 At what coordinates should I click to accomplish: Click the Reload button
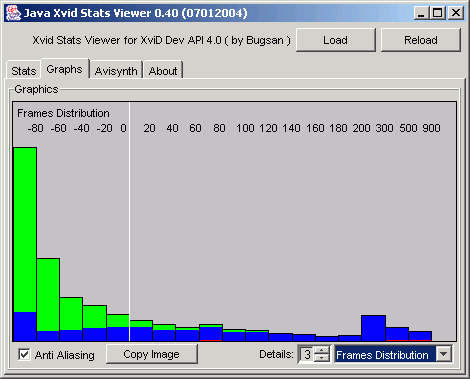click(x=421, y=40)
